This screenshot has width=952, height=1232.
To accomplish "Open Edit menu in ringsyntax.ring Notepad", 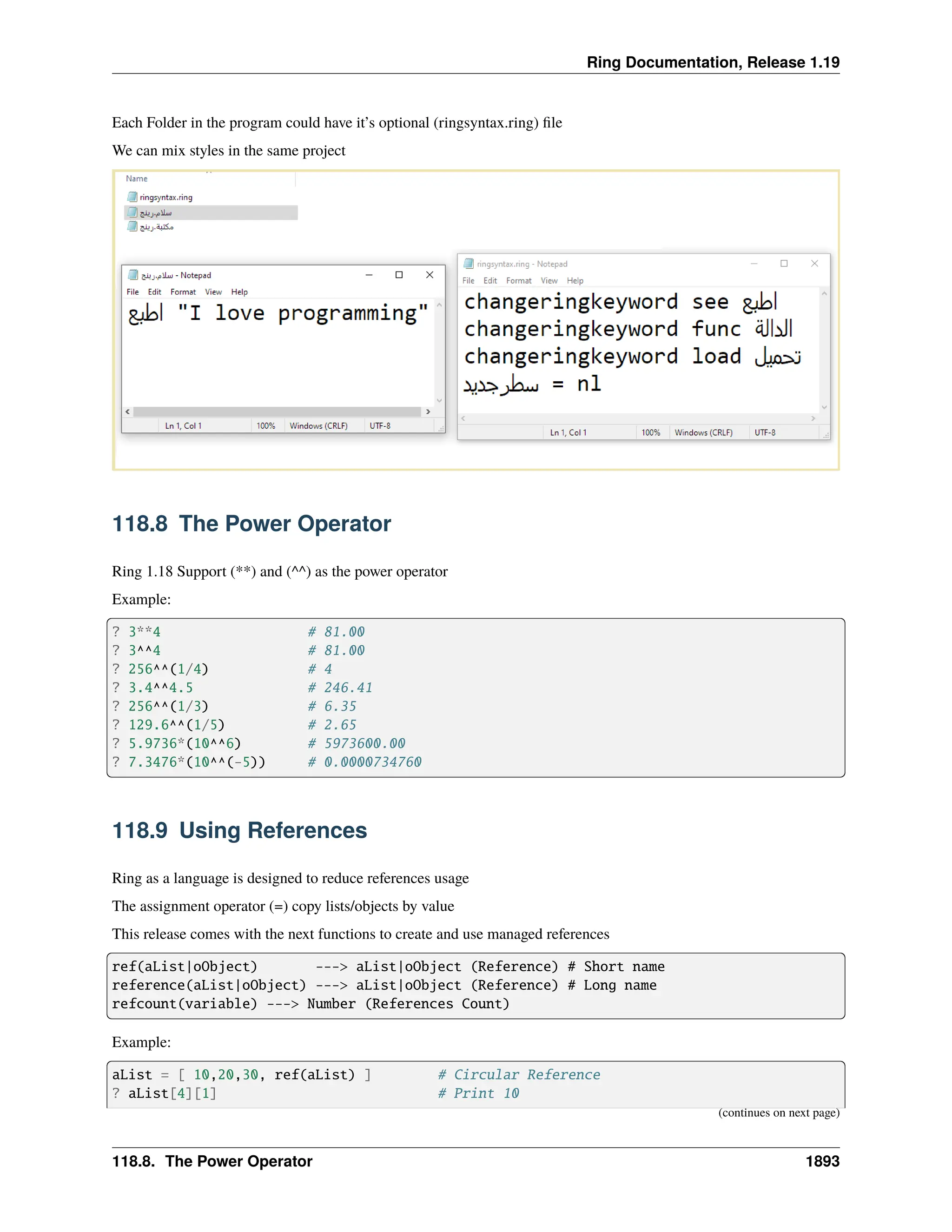I will click(x=490, y=280).
